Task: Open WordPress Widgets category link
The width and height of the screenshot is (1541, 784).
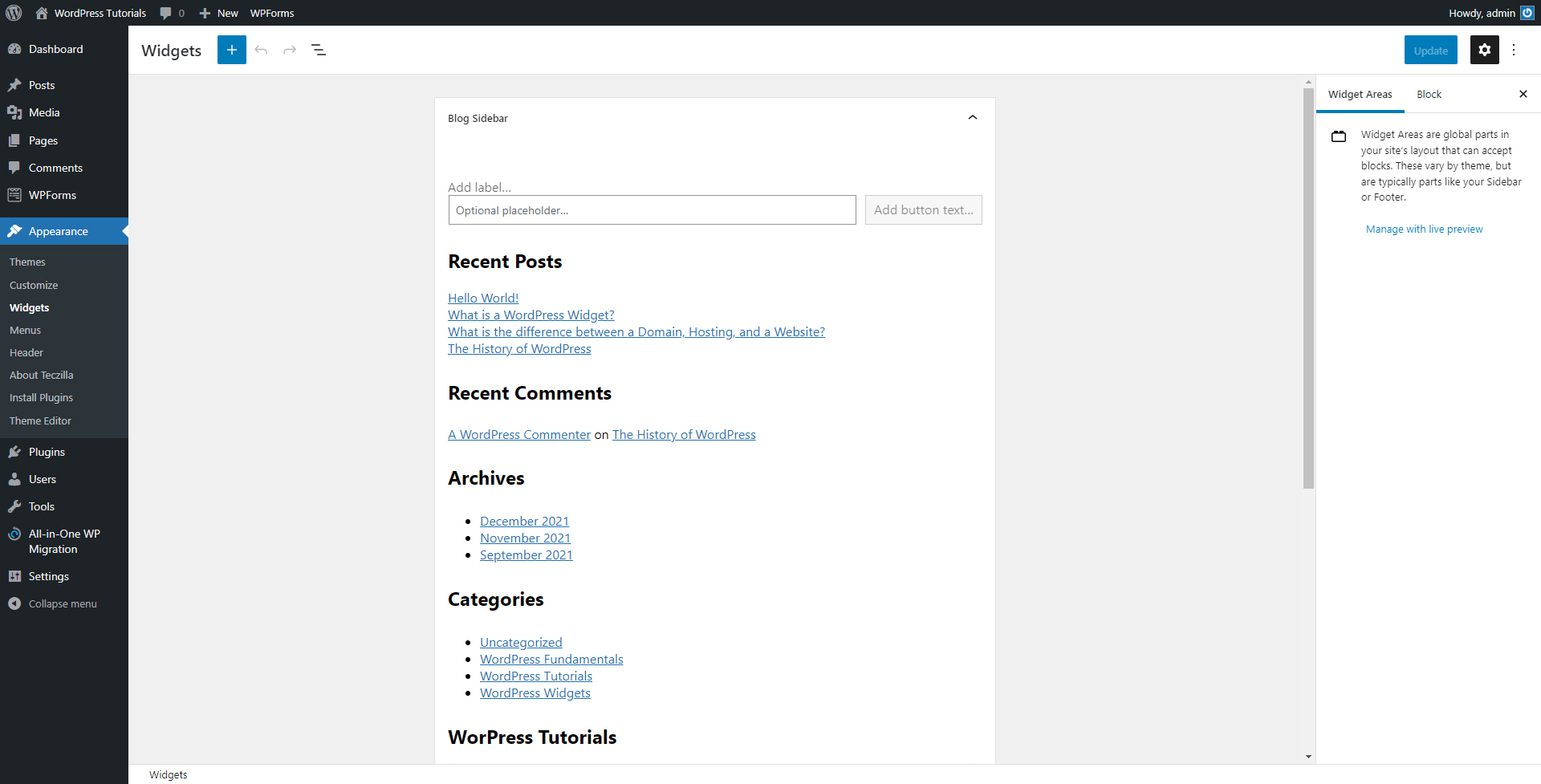Action: point(535,693)
